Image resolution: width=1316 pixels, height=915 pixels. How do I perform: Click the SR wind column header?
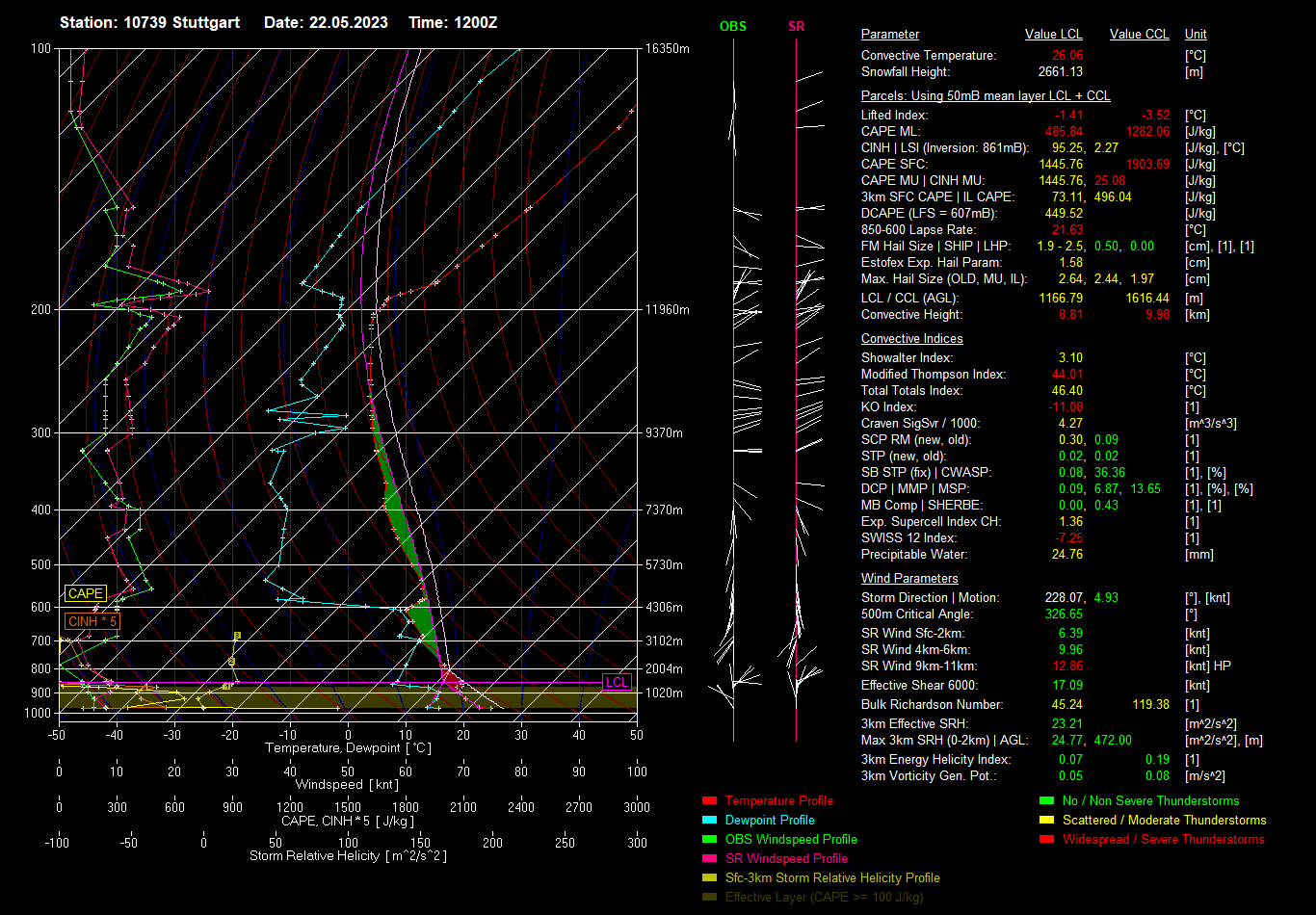[x=796, y=27]
